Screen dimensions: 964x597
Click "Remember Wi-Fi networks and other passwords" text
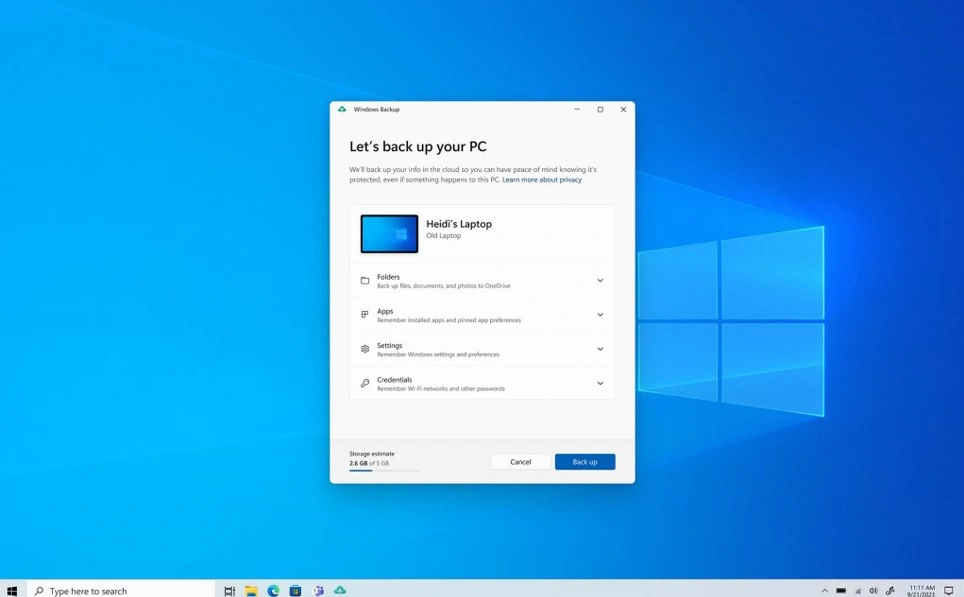pyautogui.click(x=441, y=389)
